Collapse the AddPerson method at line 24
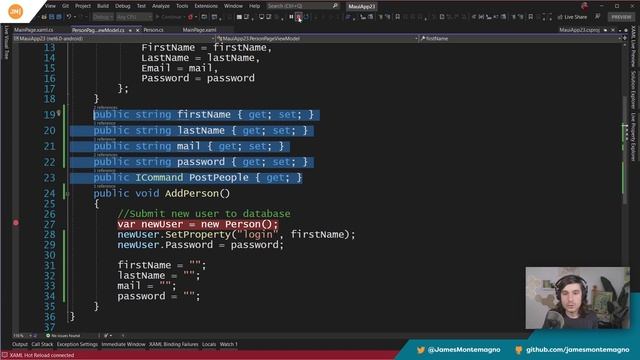 [67, 194]
